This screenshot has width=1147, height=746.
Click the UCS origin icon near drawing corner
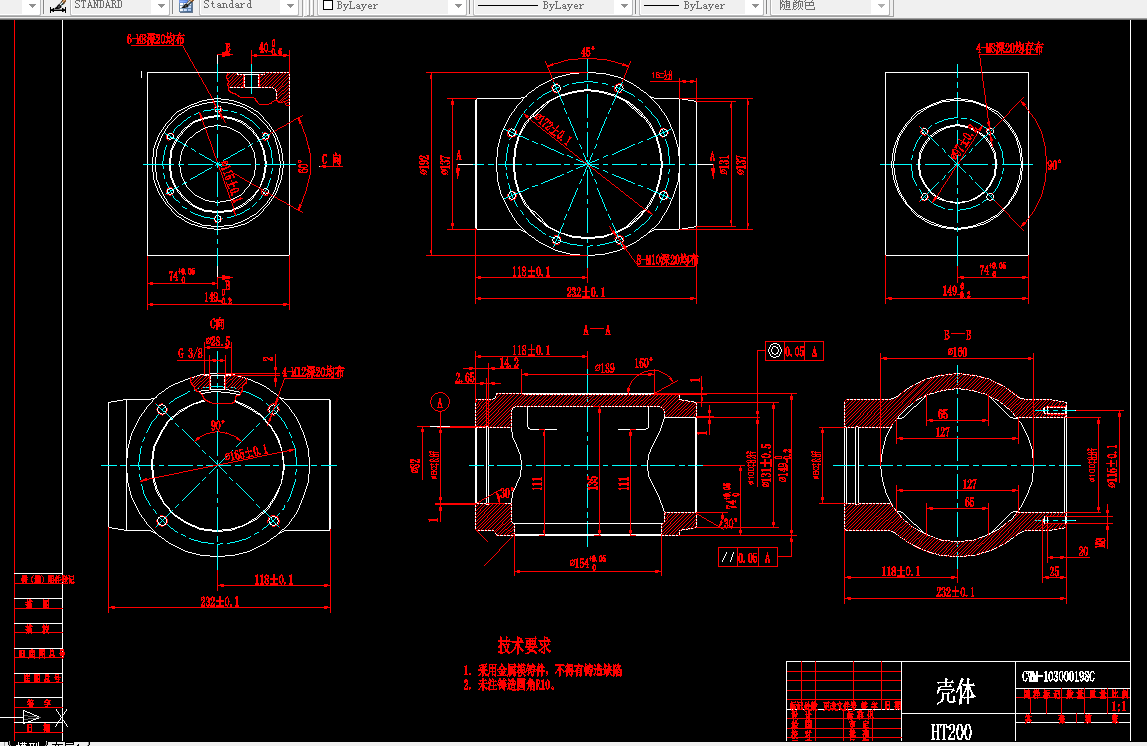[x=60, y=718]
